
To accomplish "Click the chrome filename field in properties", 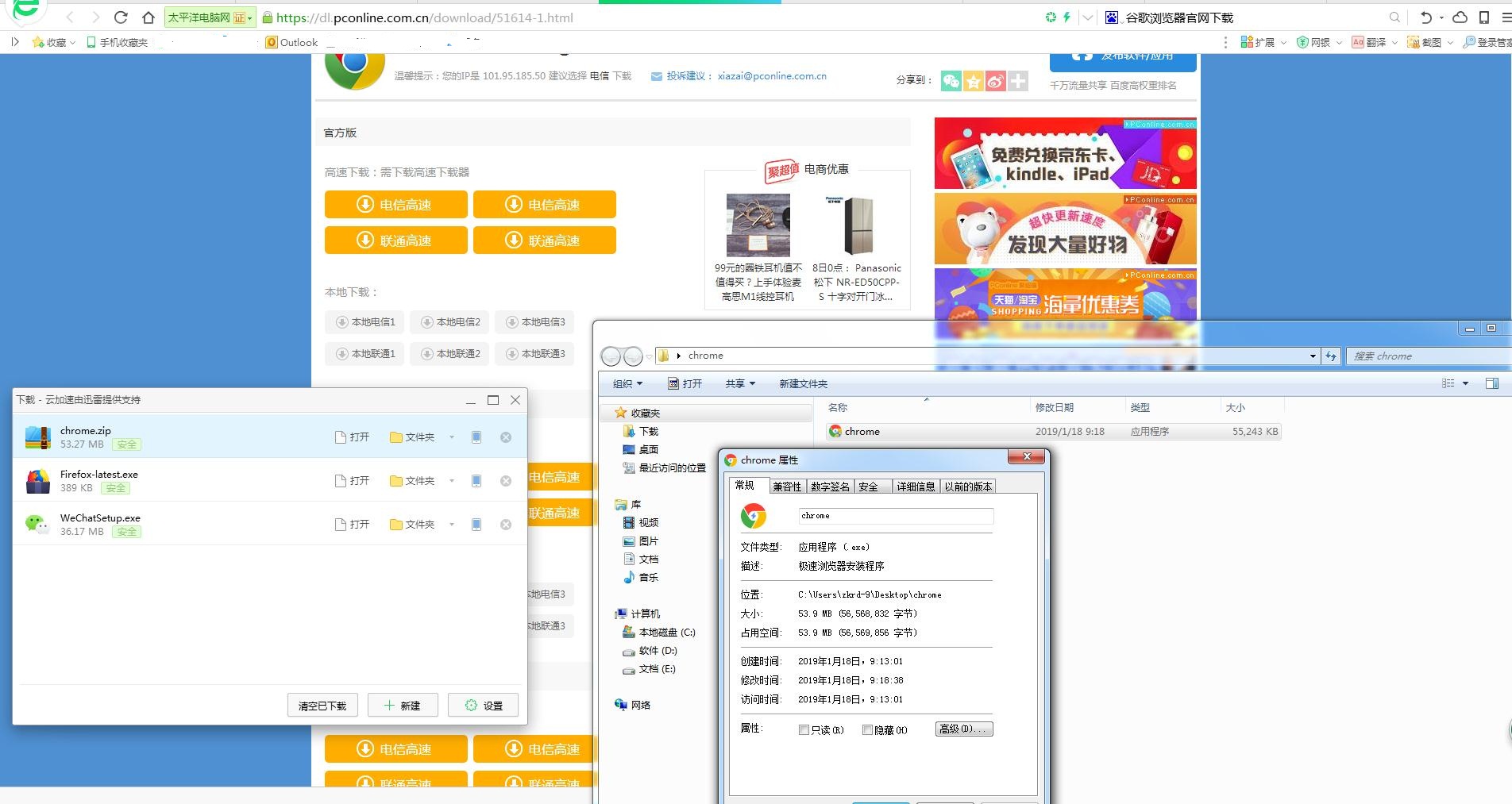I will tap(896, 516).
